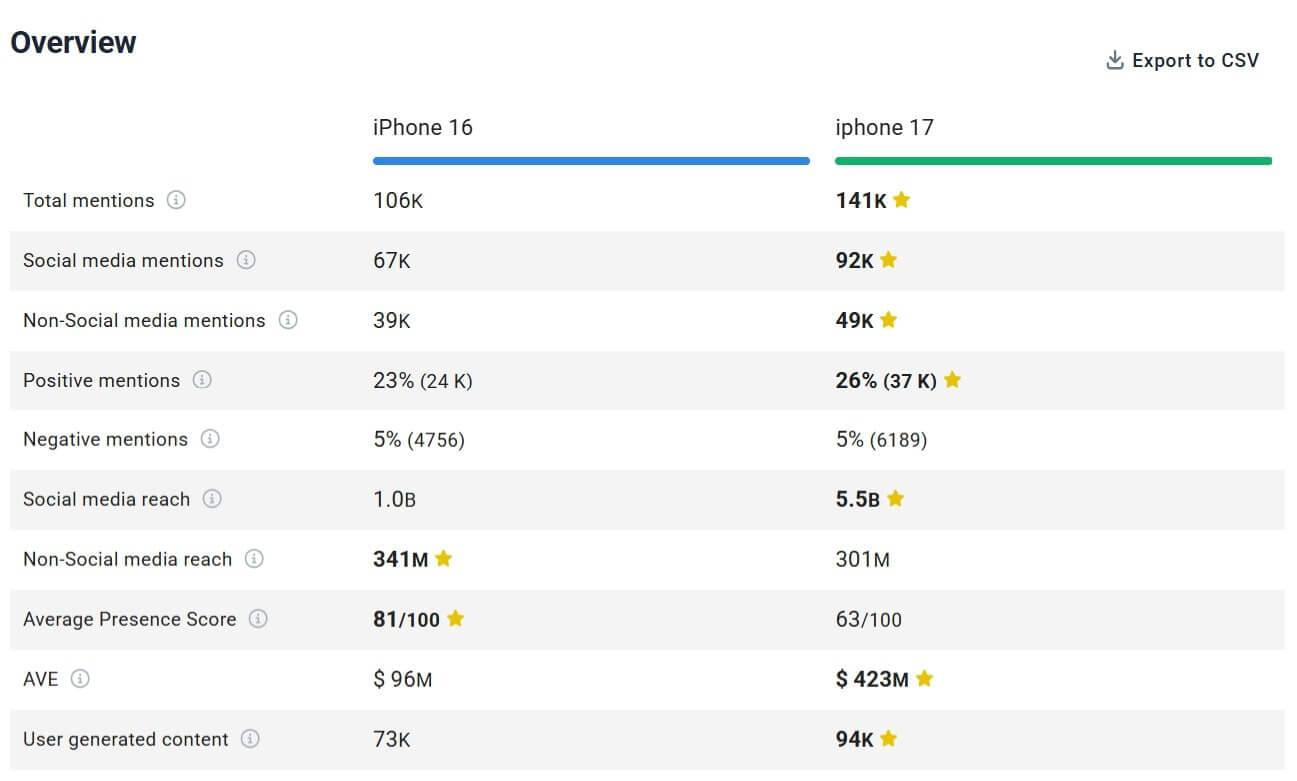
Task: Click the download icon in Export to CSV
Action: (x=1115, y=61)
